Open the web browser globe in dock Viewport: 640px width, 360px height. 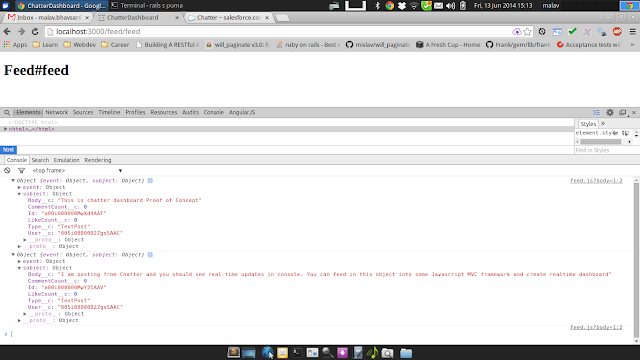pyautogui.click(x=267, y=352)
